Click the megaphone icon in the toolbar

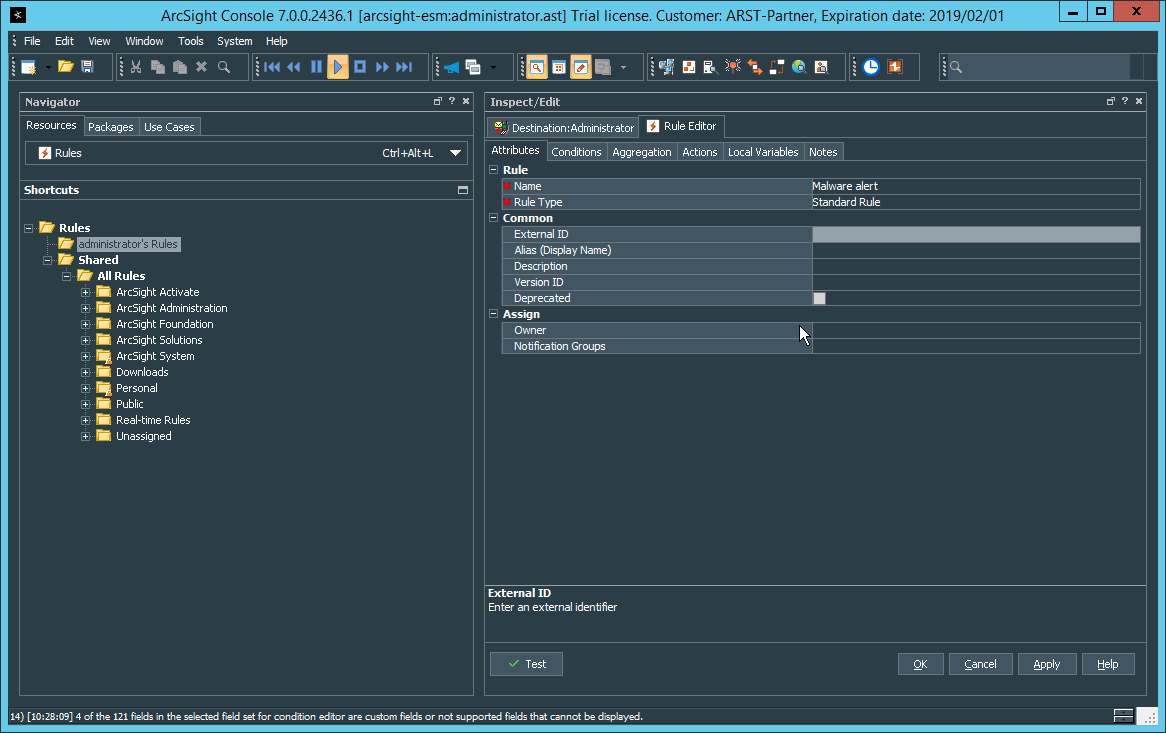451,67
